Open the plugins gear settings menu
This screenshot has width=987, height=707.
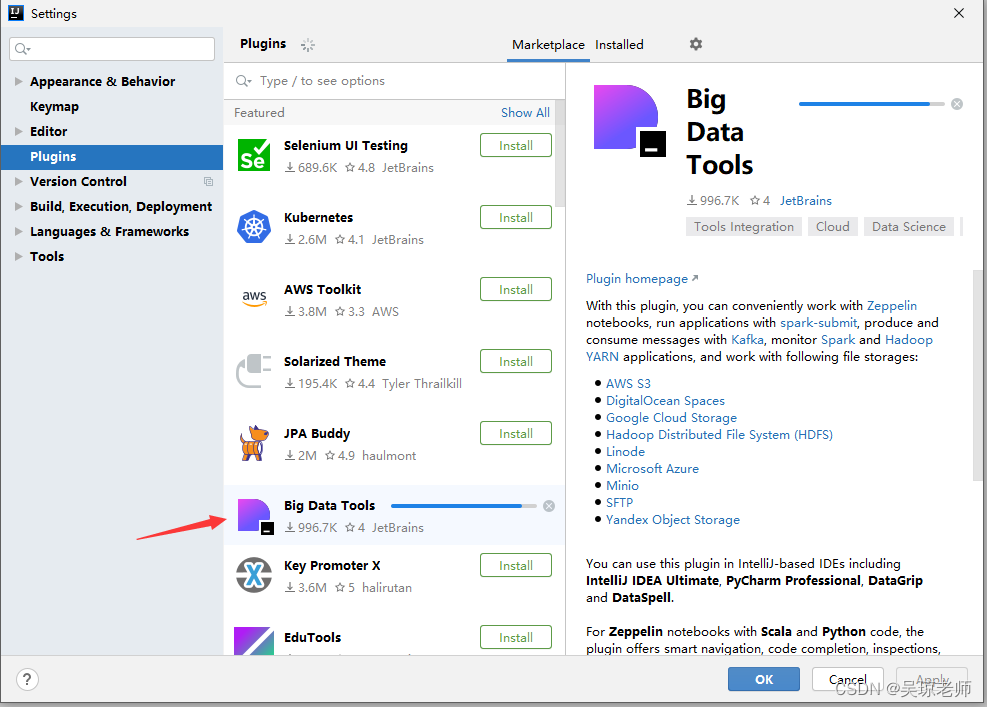(696, 44)
